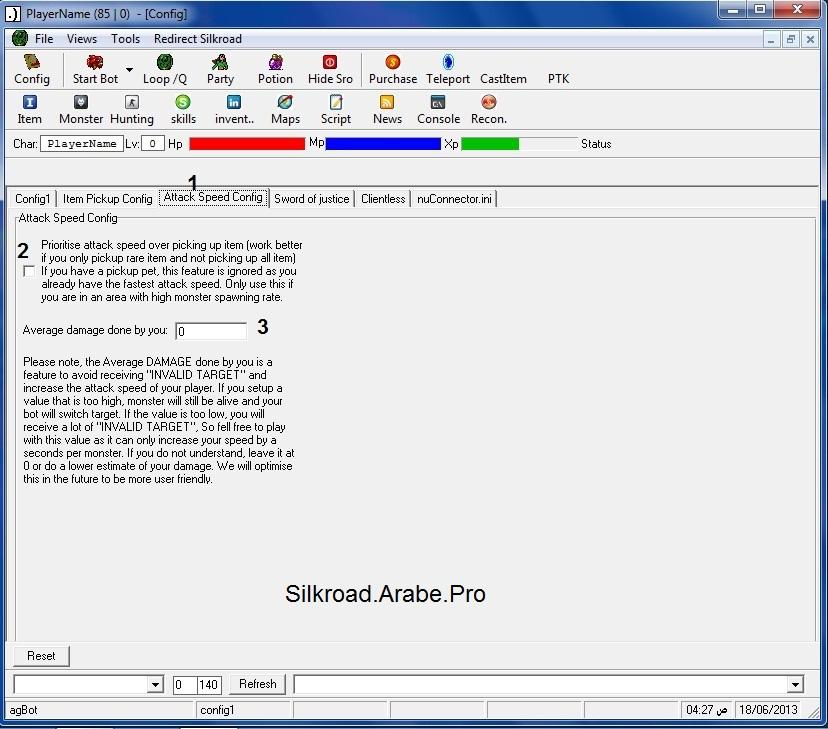Open the Hunting view icon
The width and height of the screenshot is (828, 729).
pos(132,110)
